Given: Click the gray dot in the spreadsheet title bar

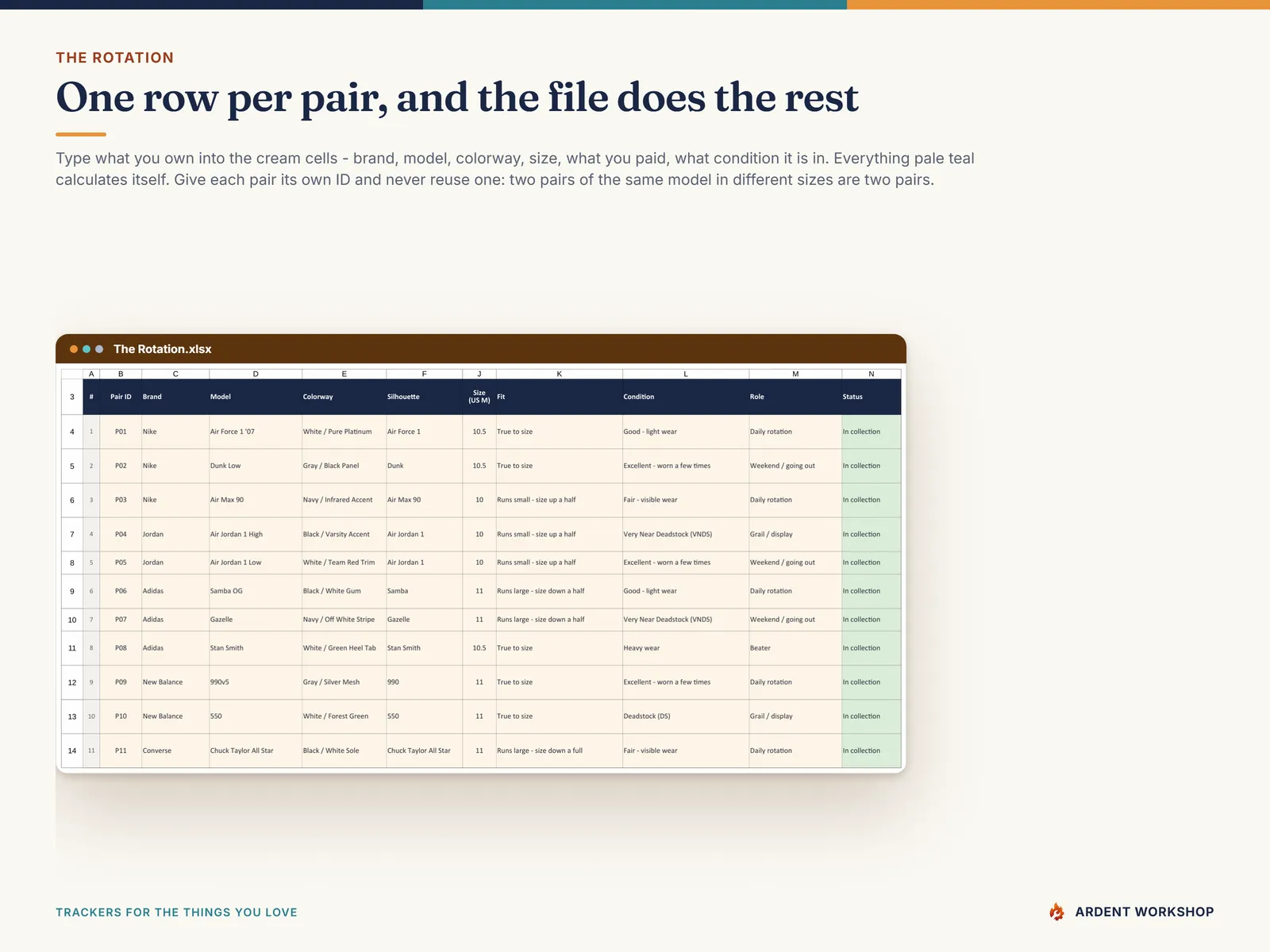Looking at the screenshot, I should 99,349.
